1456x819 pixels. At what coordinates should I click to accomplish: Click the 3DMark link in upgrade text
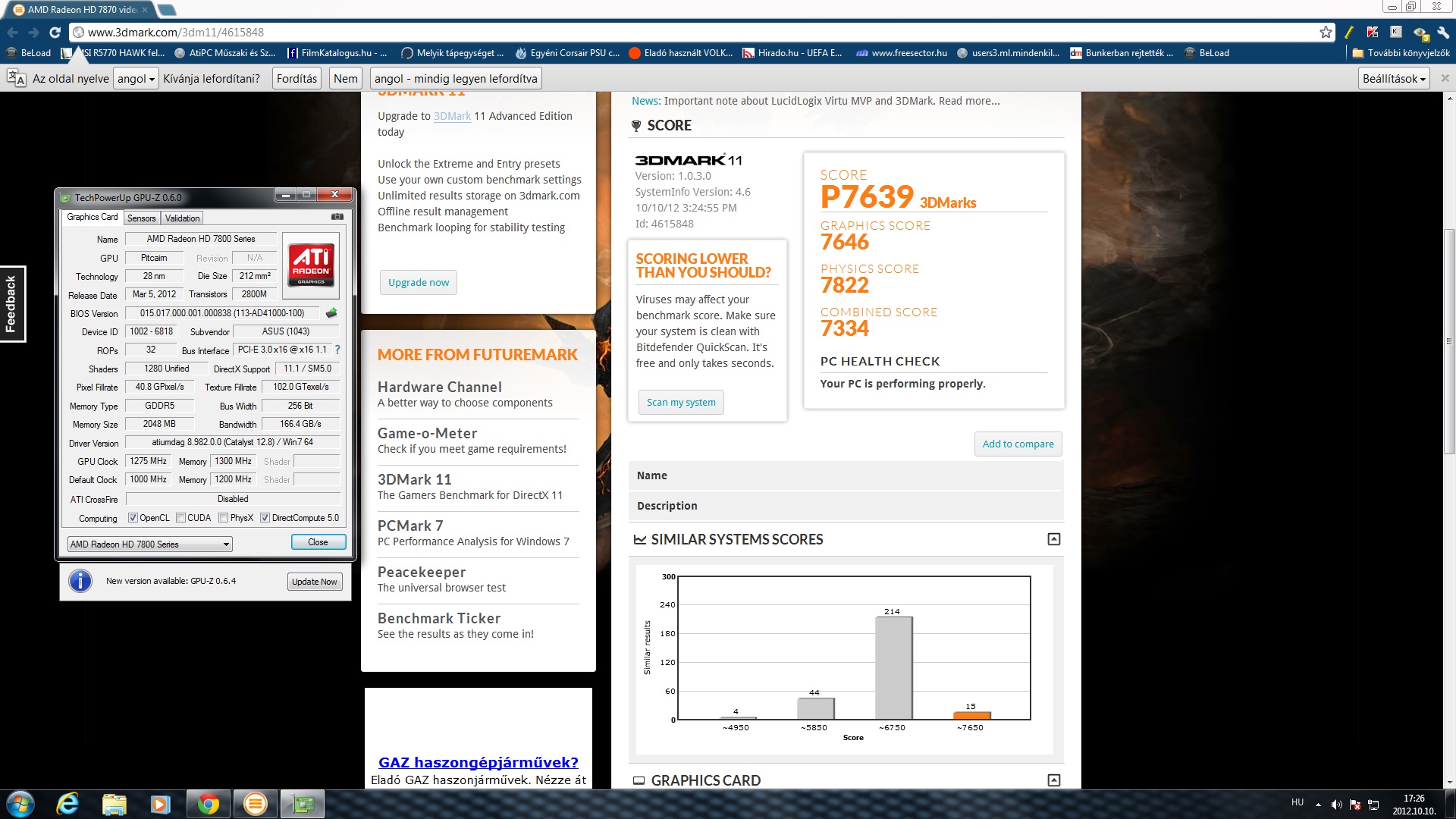click(452, 116)
